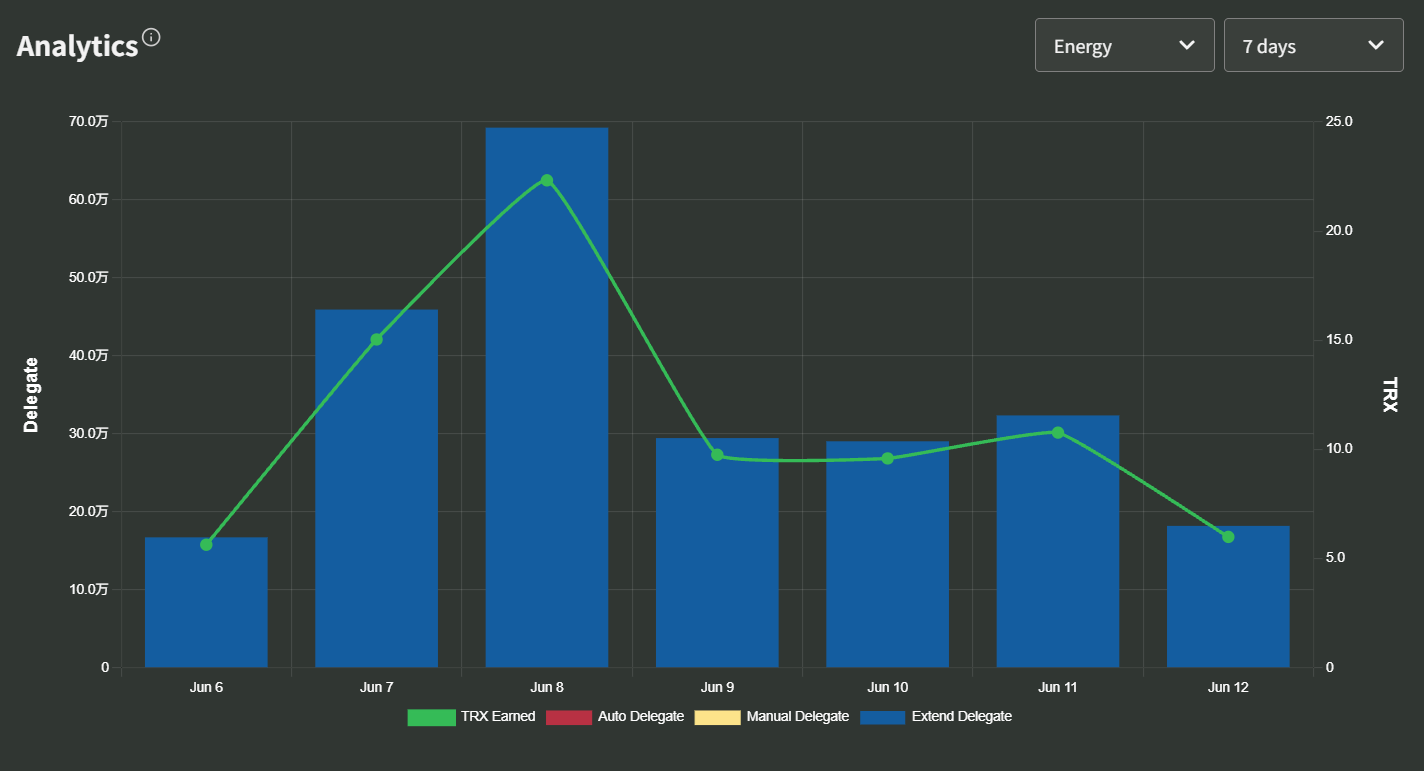The image size is (1424, 771).
Task: Click the Jun 7 green line data point
Action: tap(377, 340)
